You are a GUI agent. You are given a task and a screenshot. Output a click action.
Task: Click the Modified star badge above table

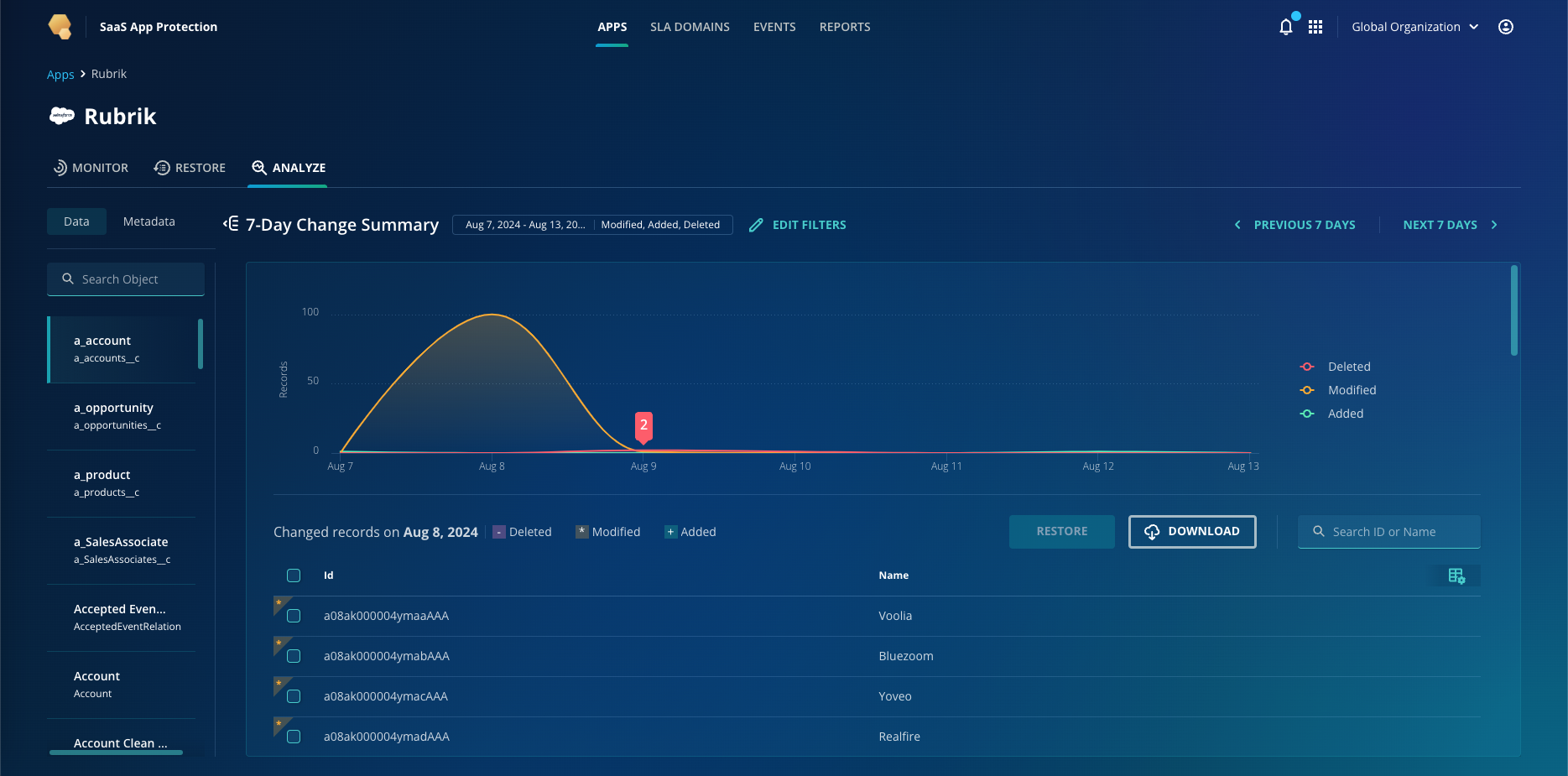click(582, 532)
